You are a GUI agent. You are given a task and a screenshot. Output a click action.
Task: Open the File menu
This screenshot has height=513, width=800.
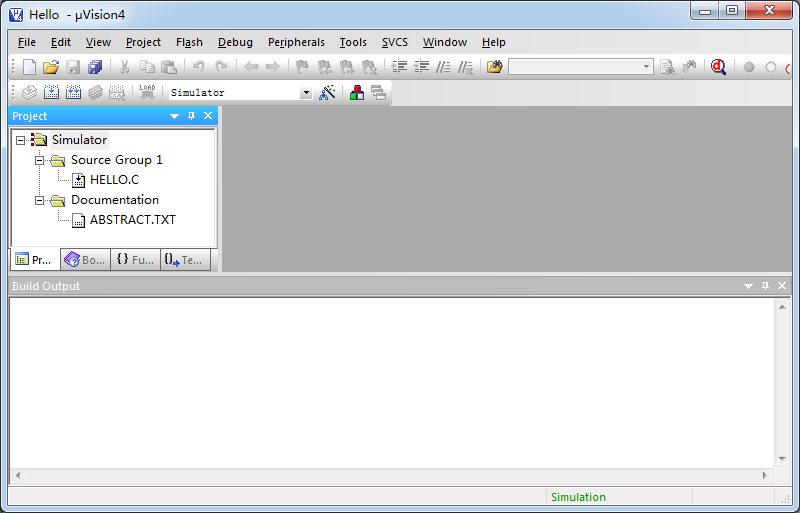(27, 42)
